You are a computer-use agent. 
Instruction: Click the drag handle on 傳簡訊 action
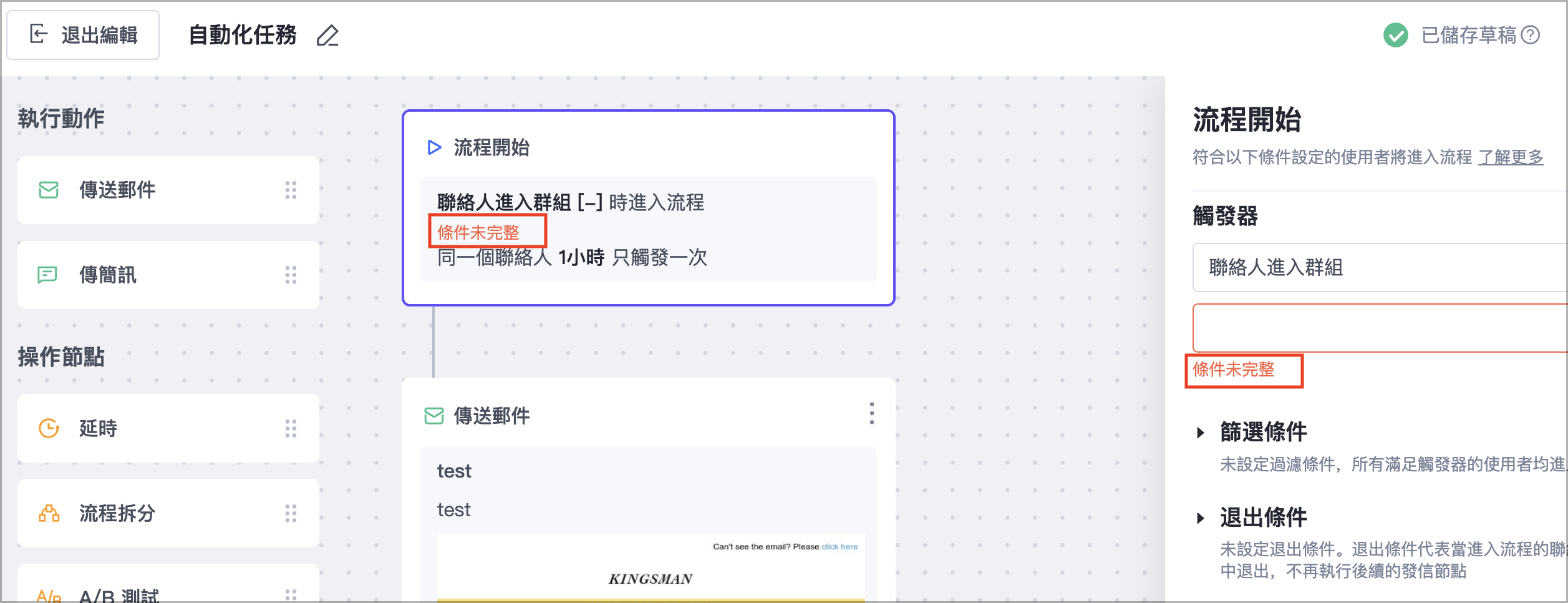point(291,275)
